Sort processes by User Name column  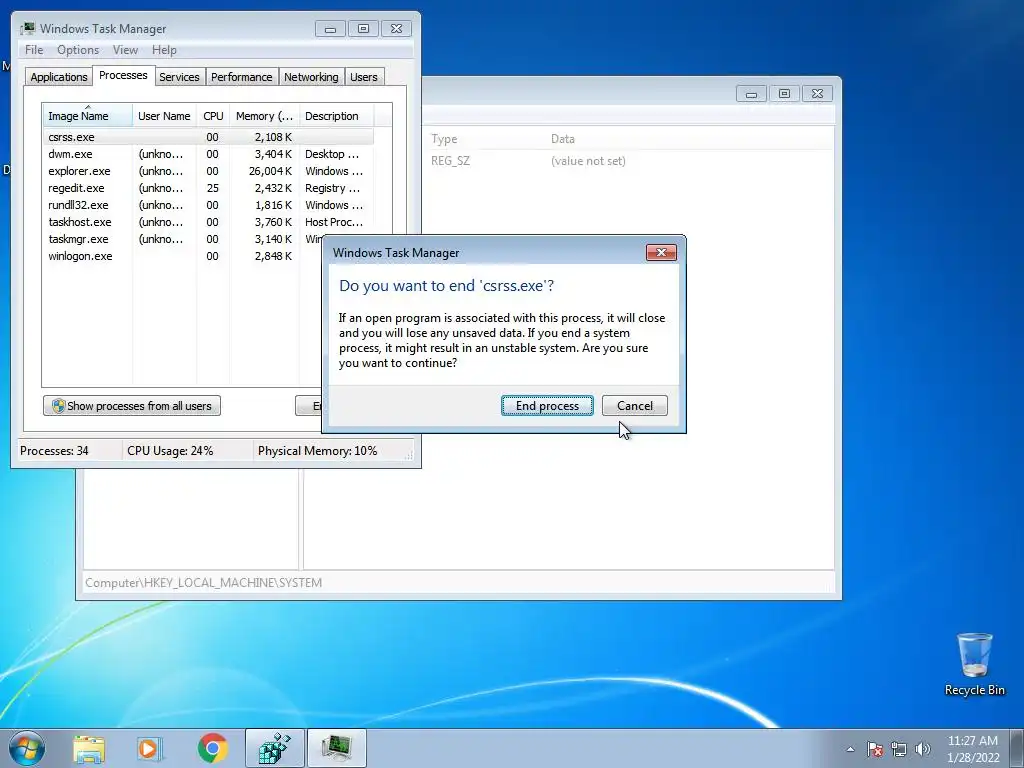164,116
